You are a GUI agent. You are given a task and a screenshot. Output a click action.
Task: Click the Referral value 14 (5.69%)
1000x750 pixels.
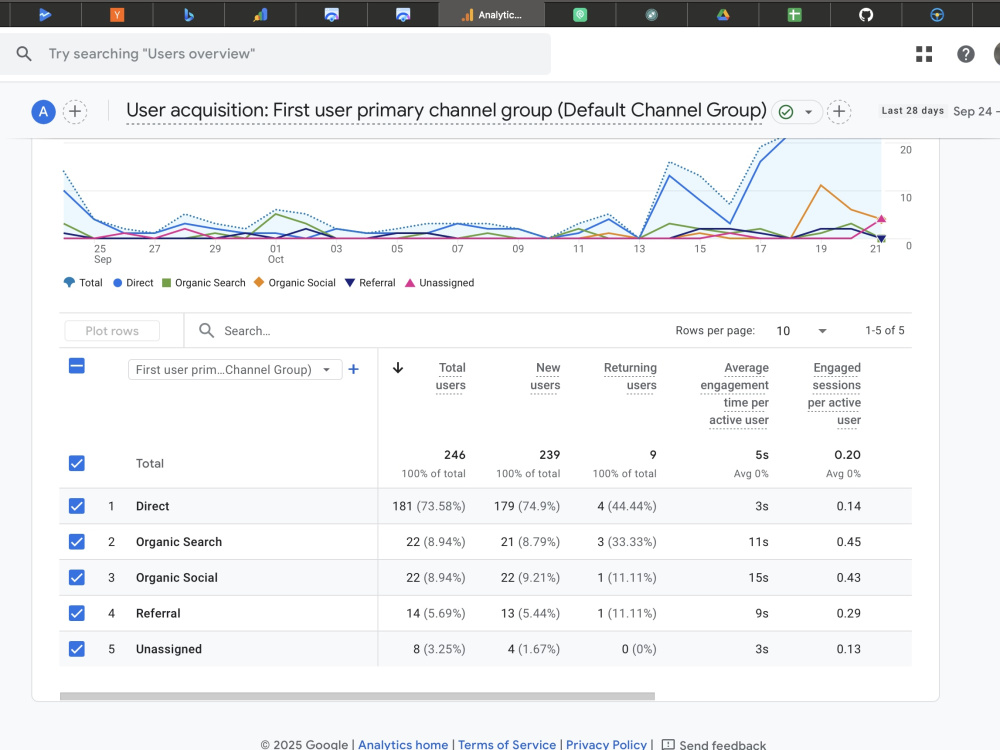tap(436, 613)
